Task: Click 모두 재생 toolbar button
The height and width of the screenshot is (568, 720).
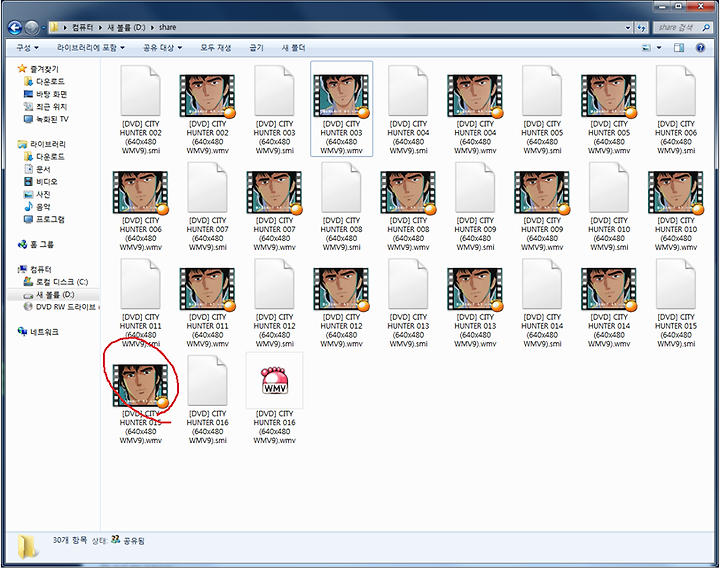Action: (215, 47)
